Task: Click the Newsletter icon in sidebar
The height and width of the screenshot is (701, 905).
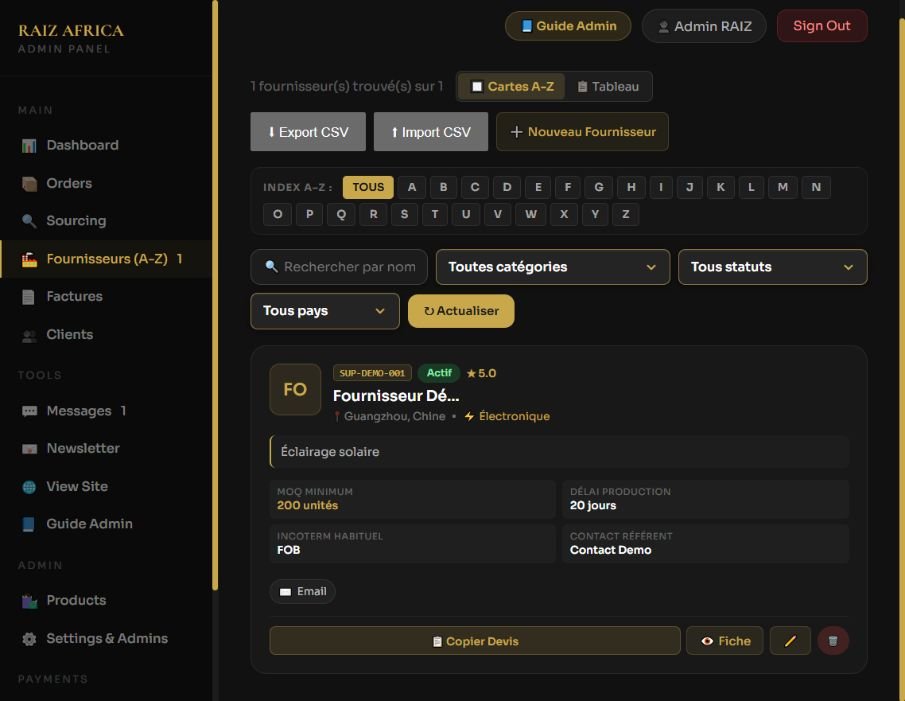Action: [29, 449]
